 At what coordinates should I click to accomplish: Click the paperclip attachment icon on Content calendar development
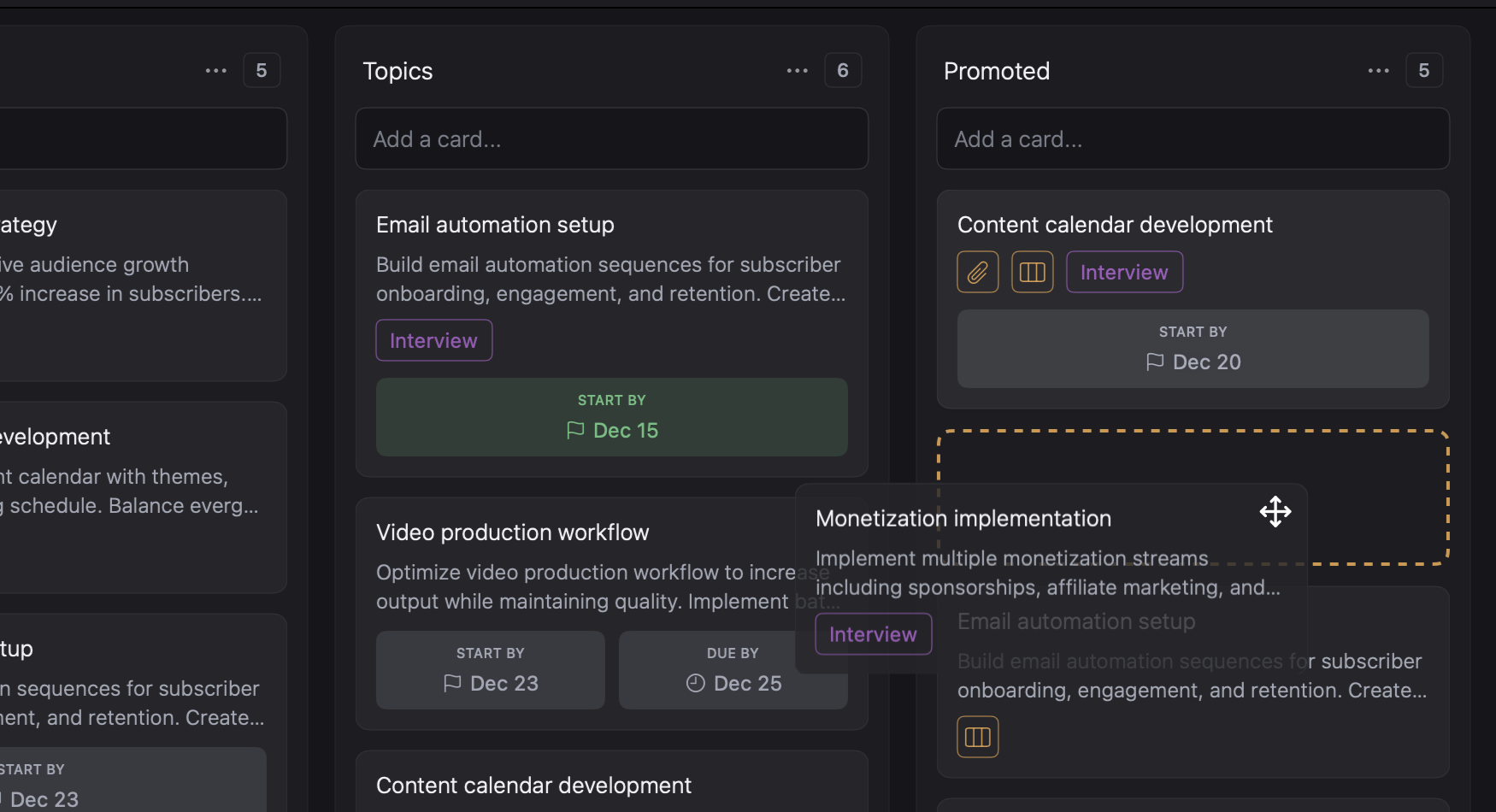(x=977, y=272)
